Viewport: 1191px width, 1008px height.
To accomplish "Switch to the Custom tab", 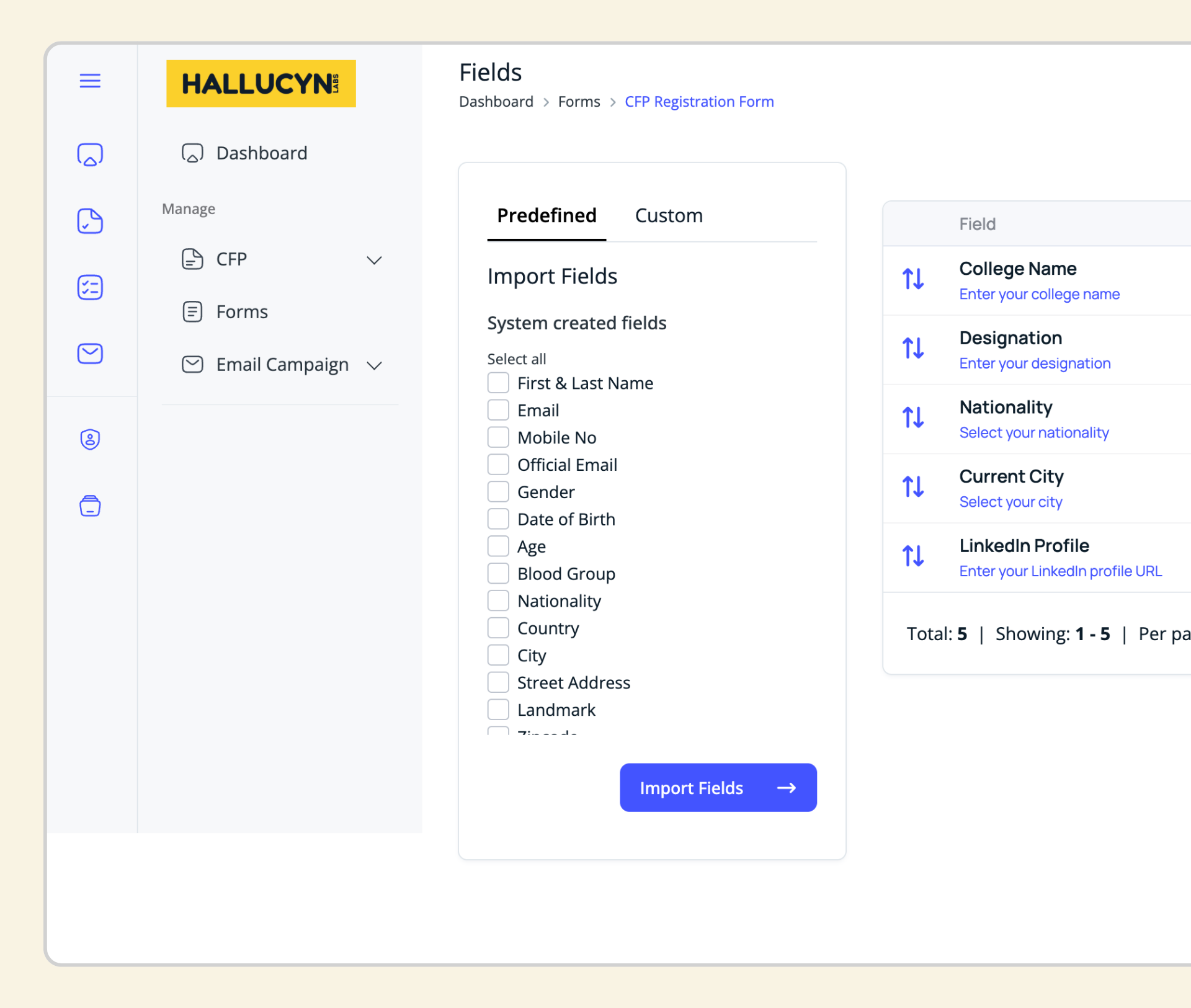I will 669,215.
